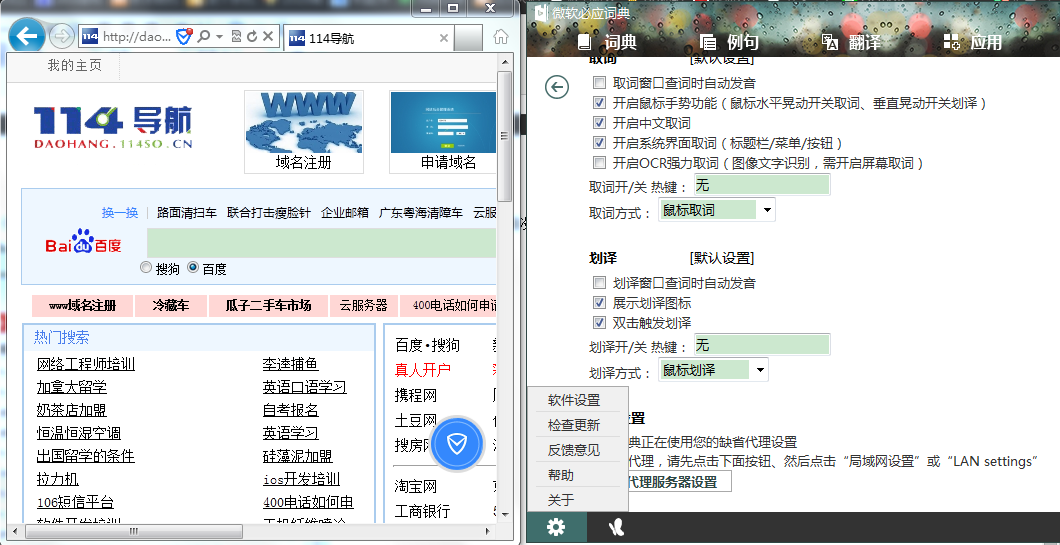Click the shield security icon in address bar

click(x=183, y=37)
